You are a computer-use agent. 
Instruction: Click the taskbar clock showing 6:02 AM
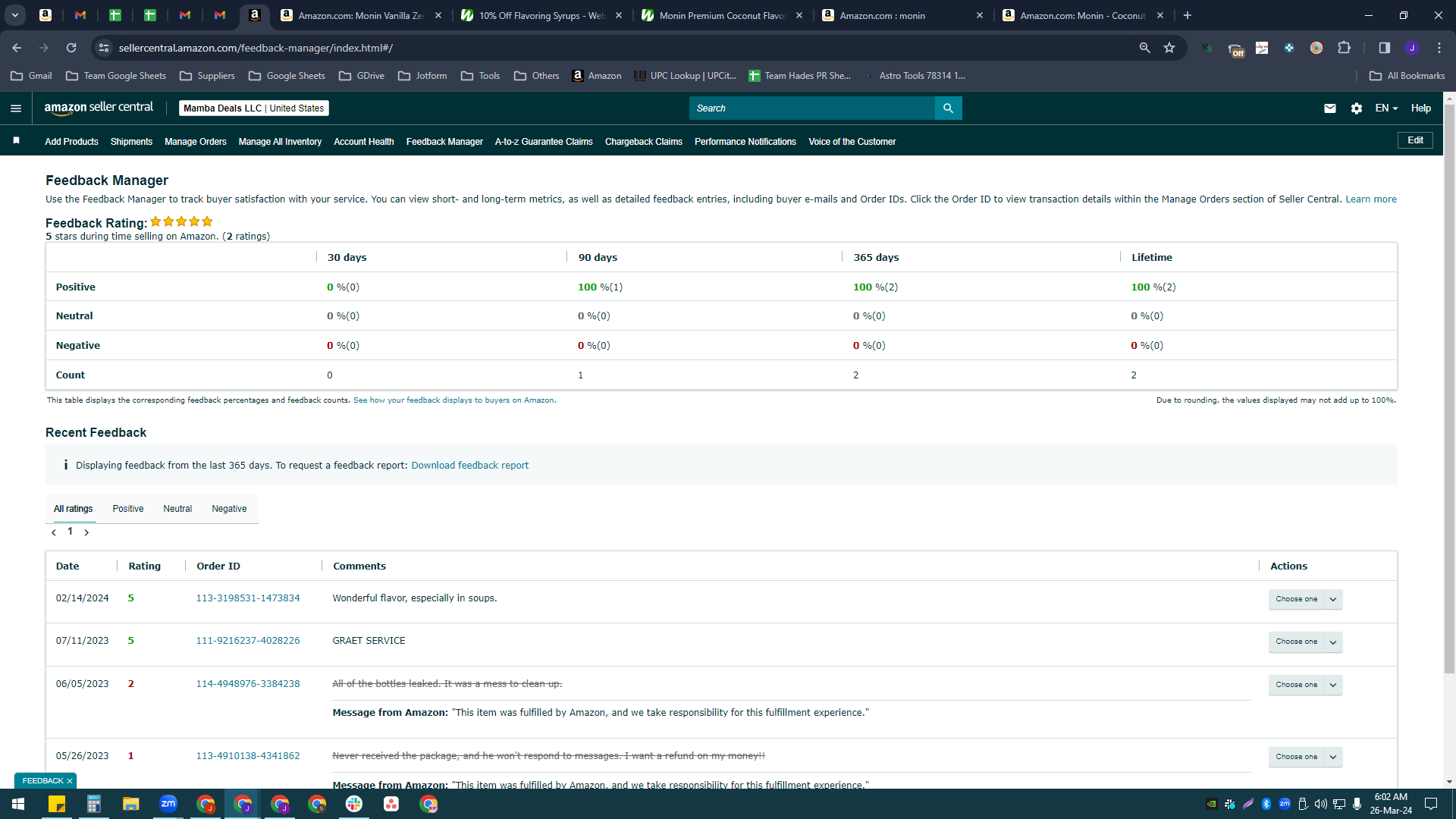pos(1391,804)
